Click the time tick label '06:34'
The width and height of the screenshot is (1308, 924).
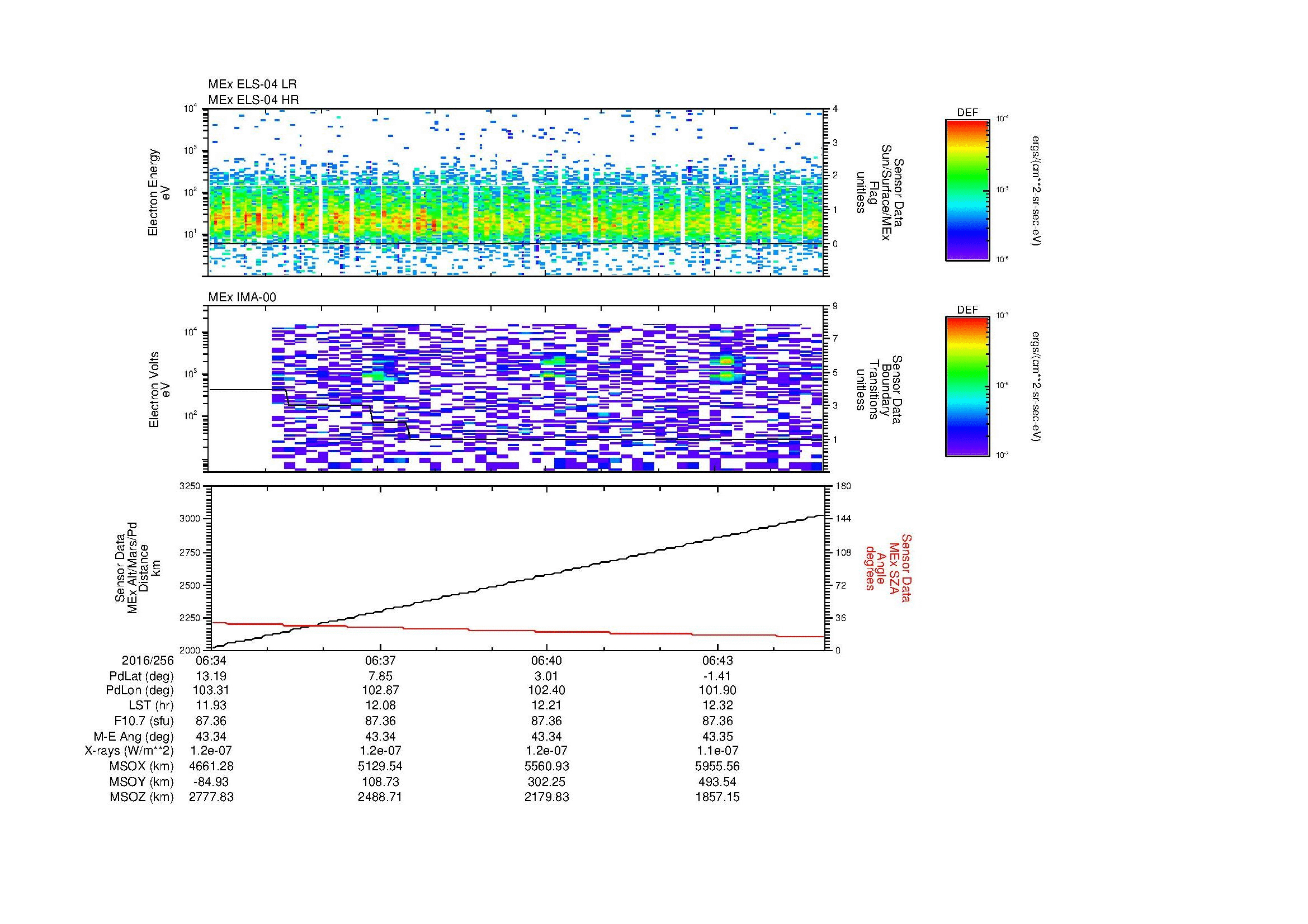pos(211,660)
